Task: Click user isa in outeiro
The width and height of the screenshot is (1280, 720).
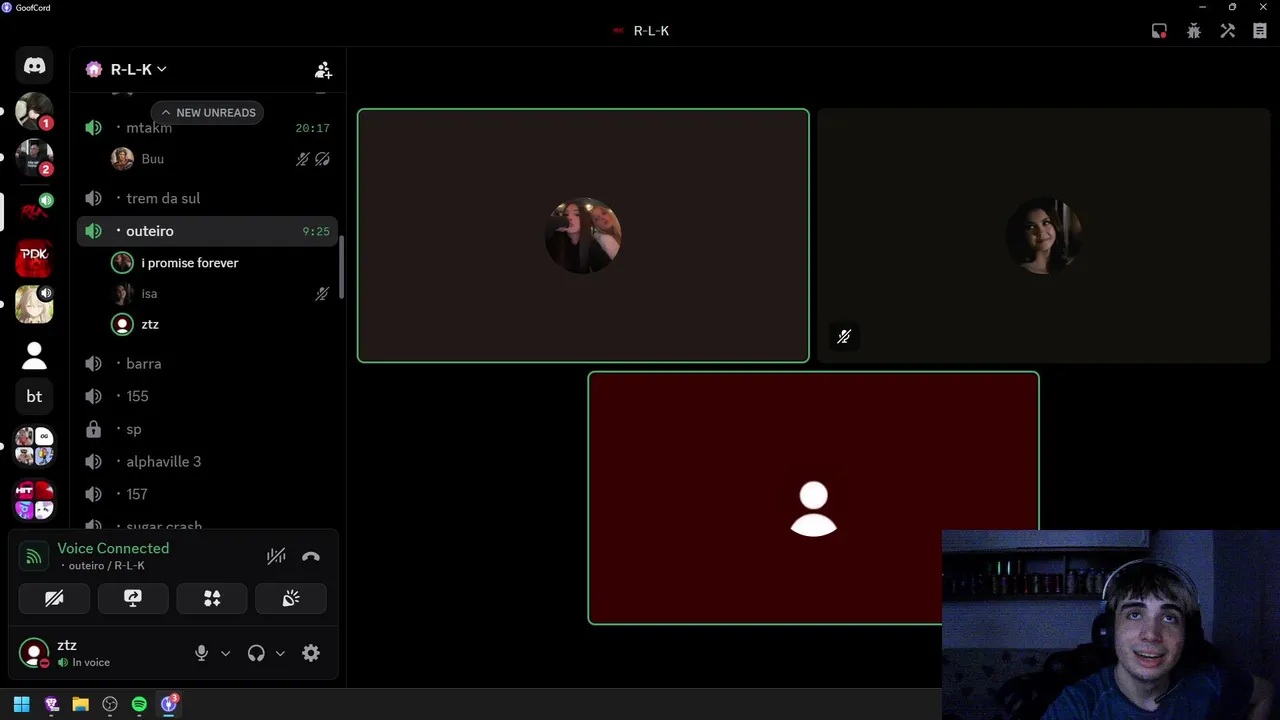Action: (220, 294)
